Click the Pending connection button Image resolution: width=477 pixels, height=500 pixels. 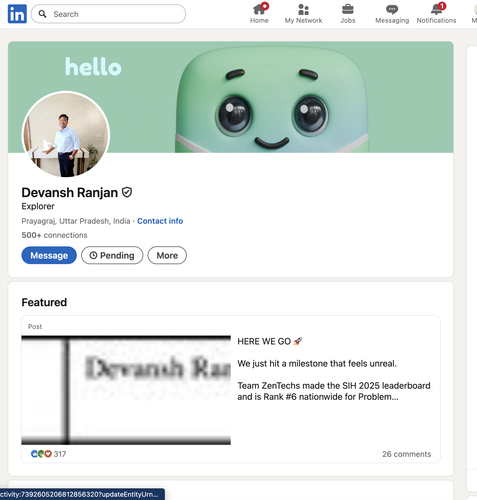coord(112,255)
